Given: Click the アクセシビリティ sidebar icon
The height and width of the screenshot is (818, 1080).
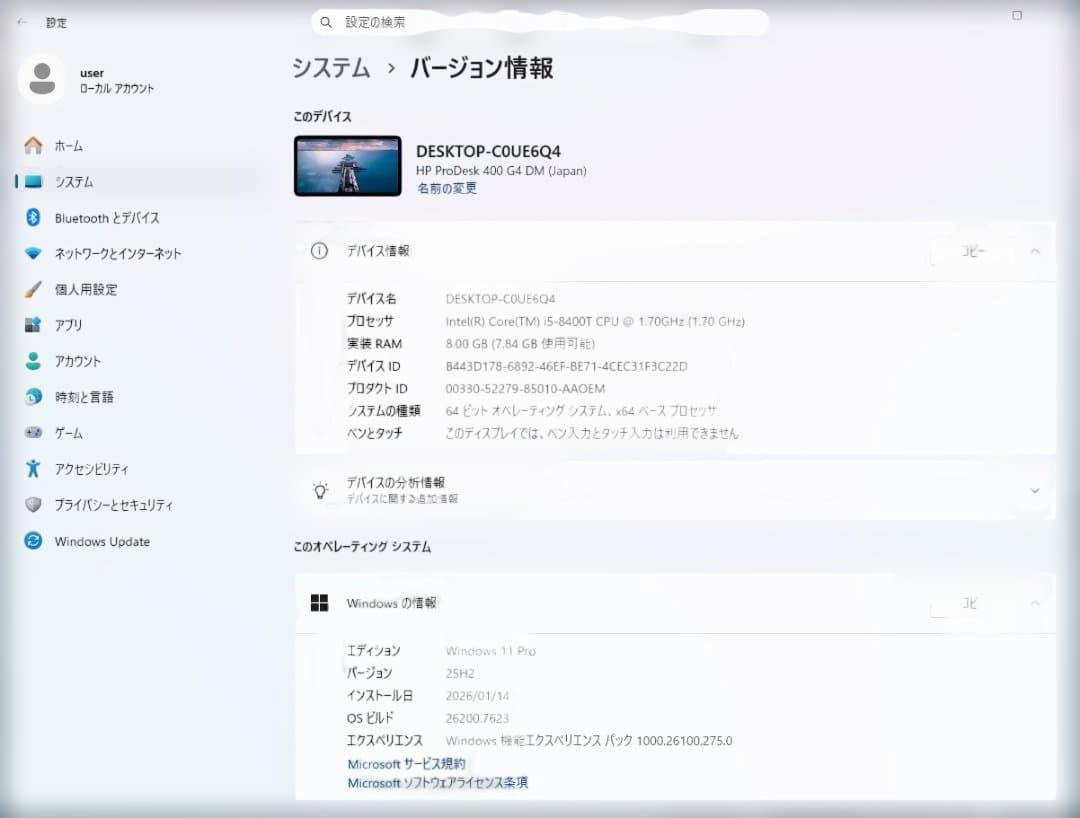Looking at the screenshot, I should (32, 468).
